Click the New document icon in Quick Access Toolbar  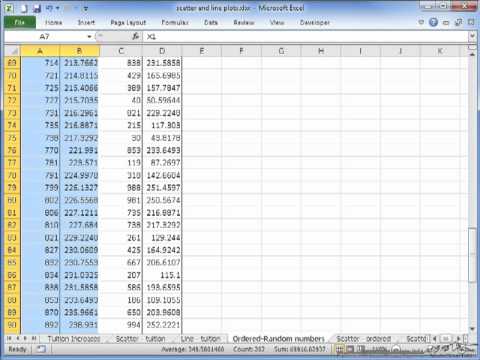[x=24, y=8]
